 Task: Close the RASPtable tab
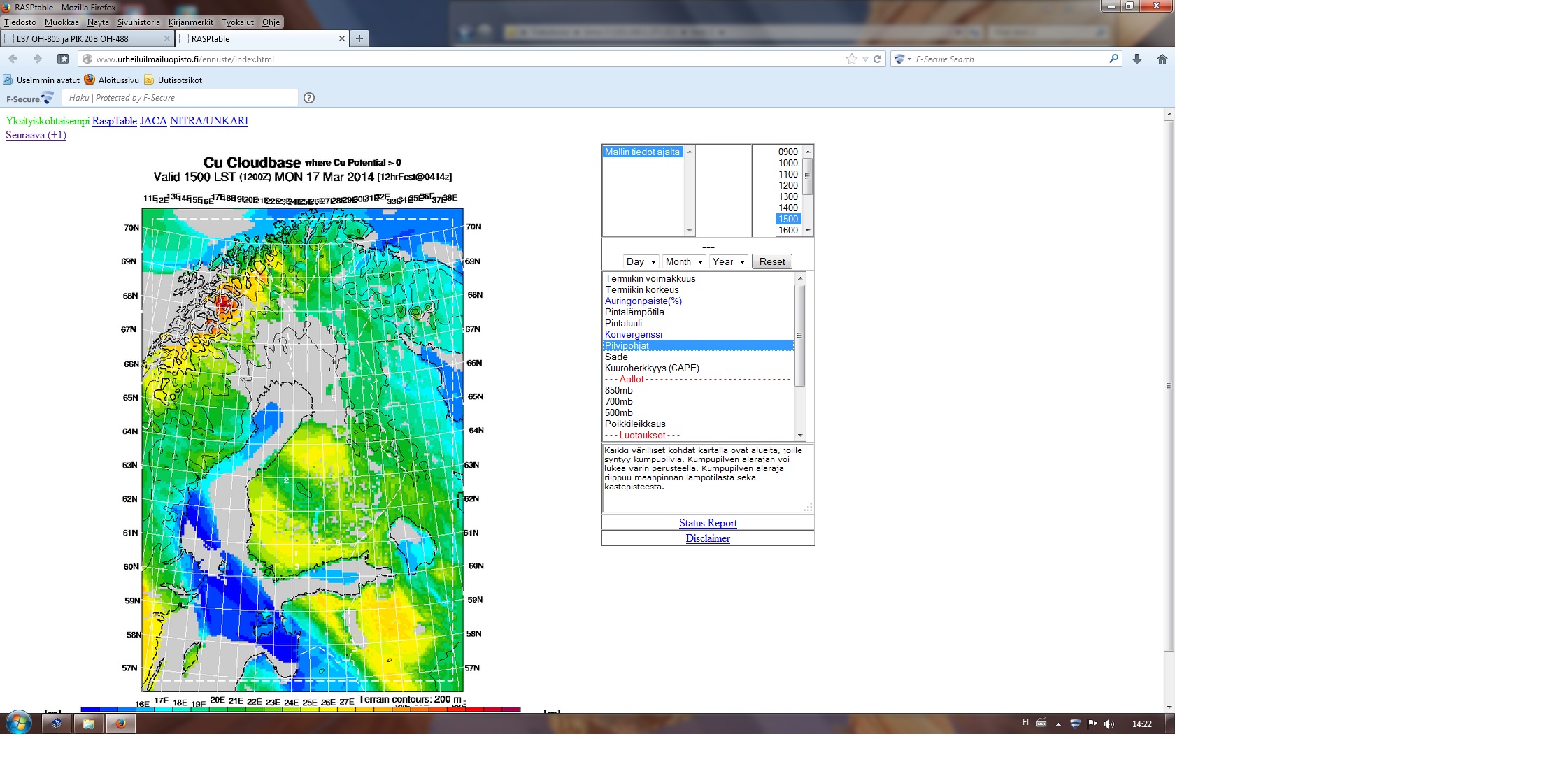coord(342,38)
